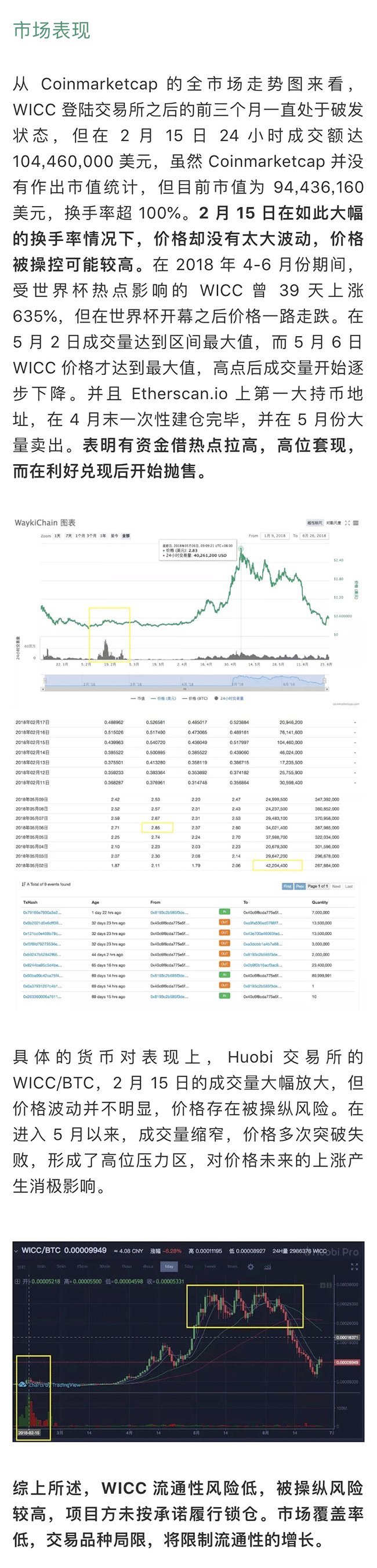
Task: Open transaction hash 0x79166e7930a3e2...
Action: [42, 913]
